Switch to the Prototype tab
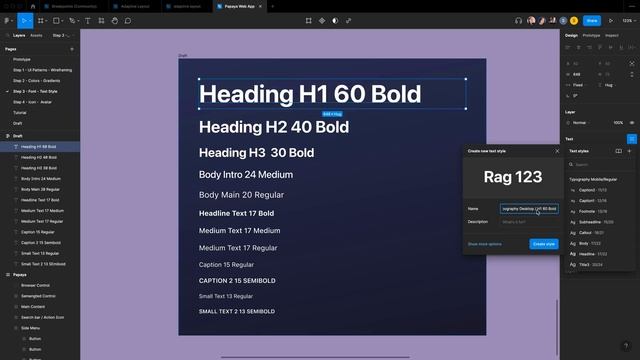 coord(591,36)
